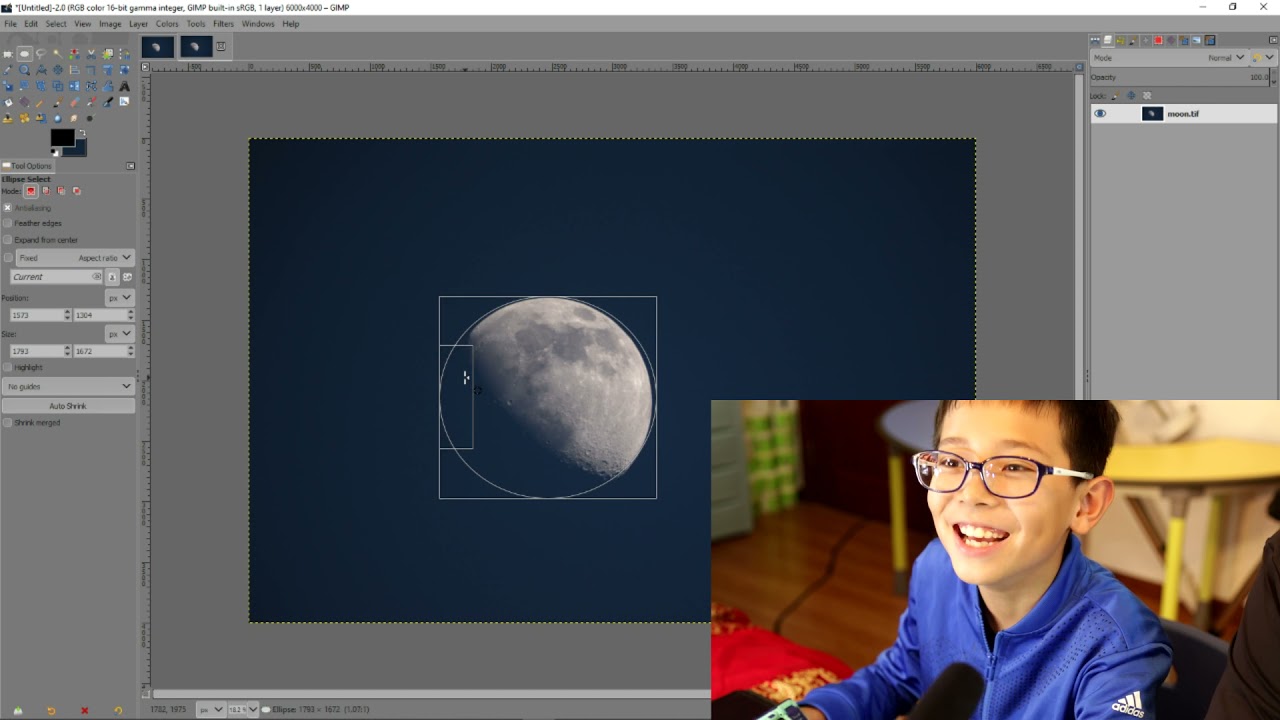The width and height of the screenshot is (1280, 720).
Task: Set selection mode to Subtract from selection
Action: pos(61,190)
